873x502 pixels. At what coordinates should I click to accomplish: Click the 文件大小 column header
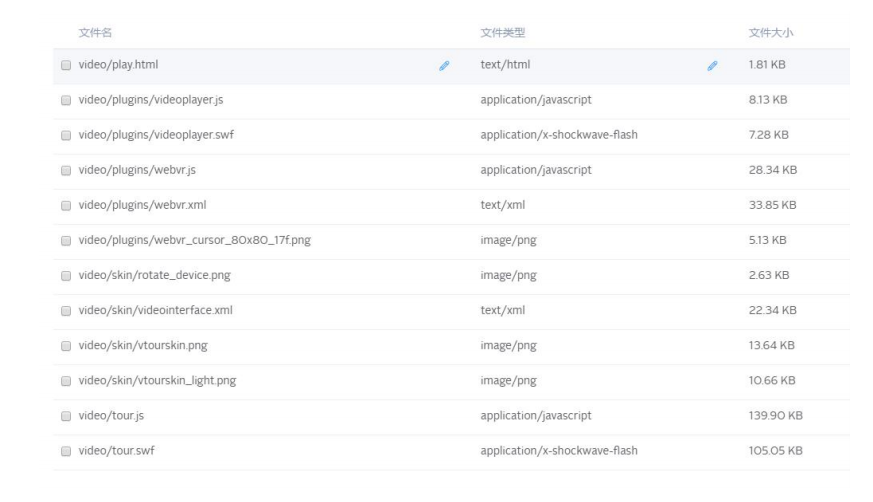[771, 33]
